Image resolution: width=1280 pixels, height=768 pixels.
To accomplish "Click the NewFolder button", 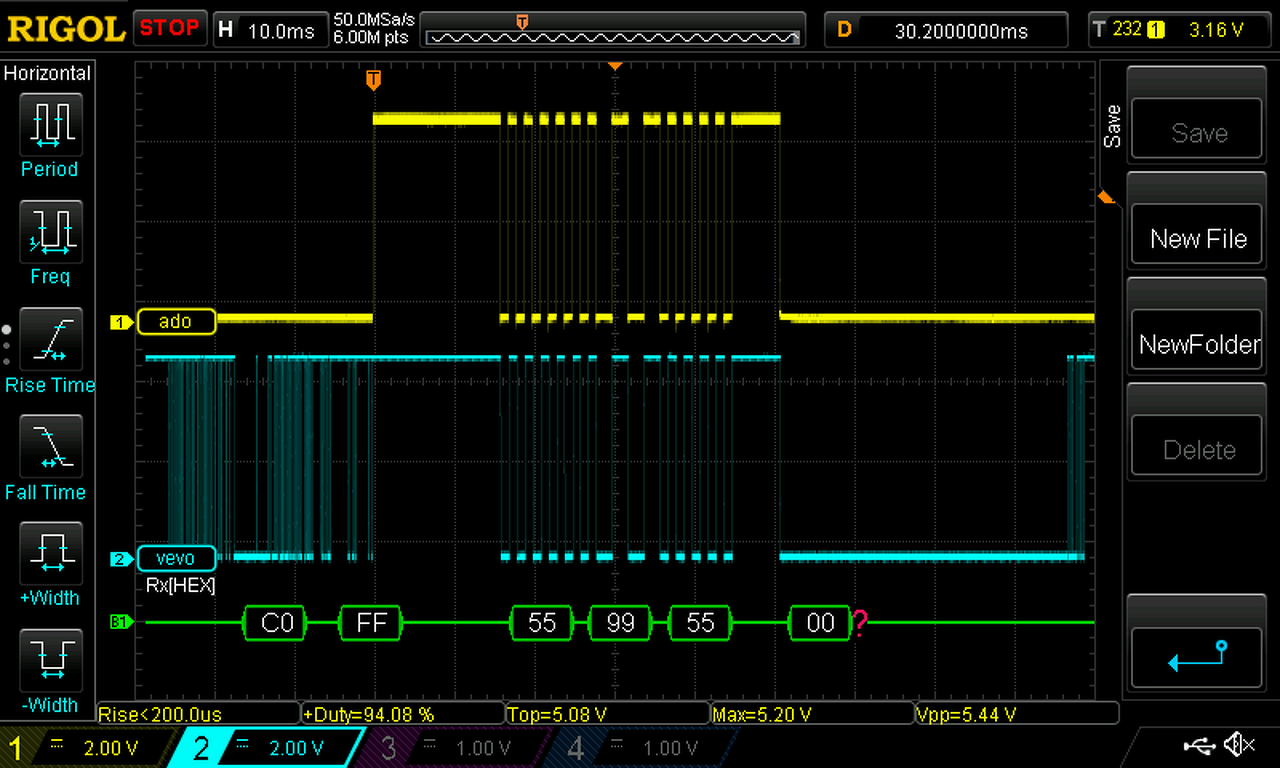I will click(x=1196, y=342).
